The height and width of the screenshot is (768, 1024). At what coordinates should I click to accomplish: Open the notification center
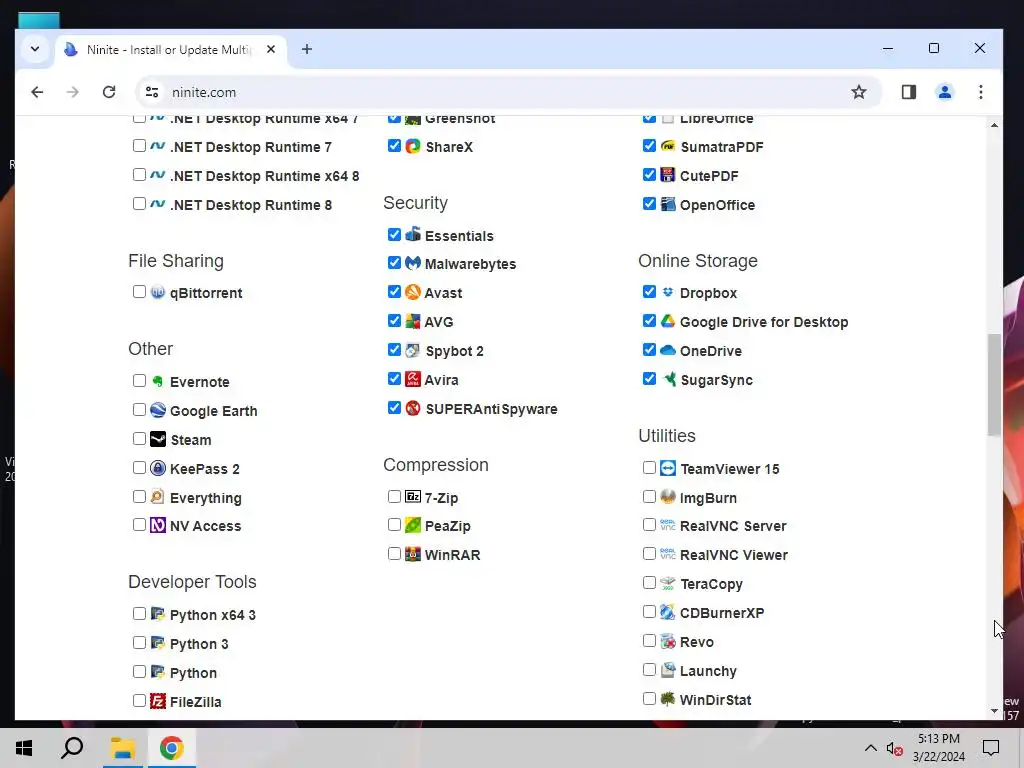point(991,748)
